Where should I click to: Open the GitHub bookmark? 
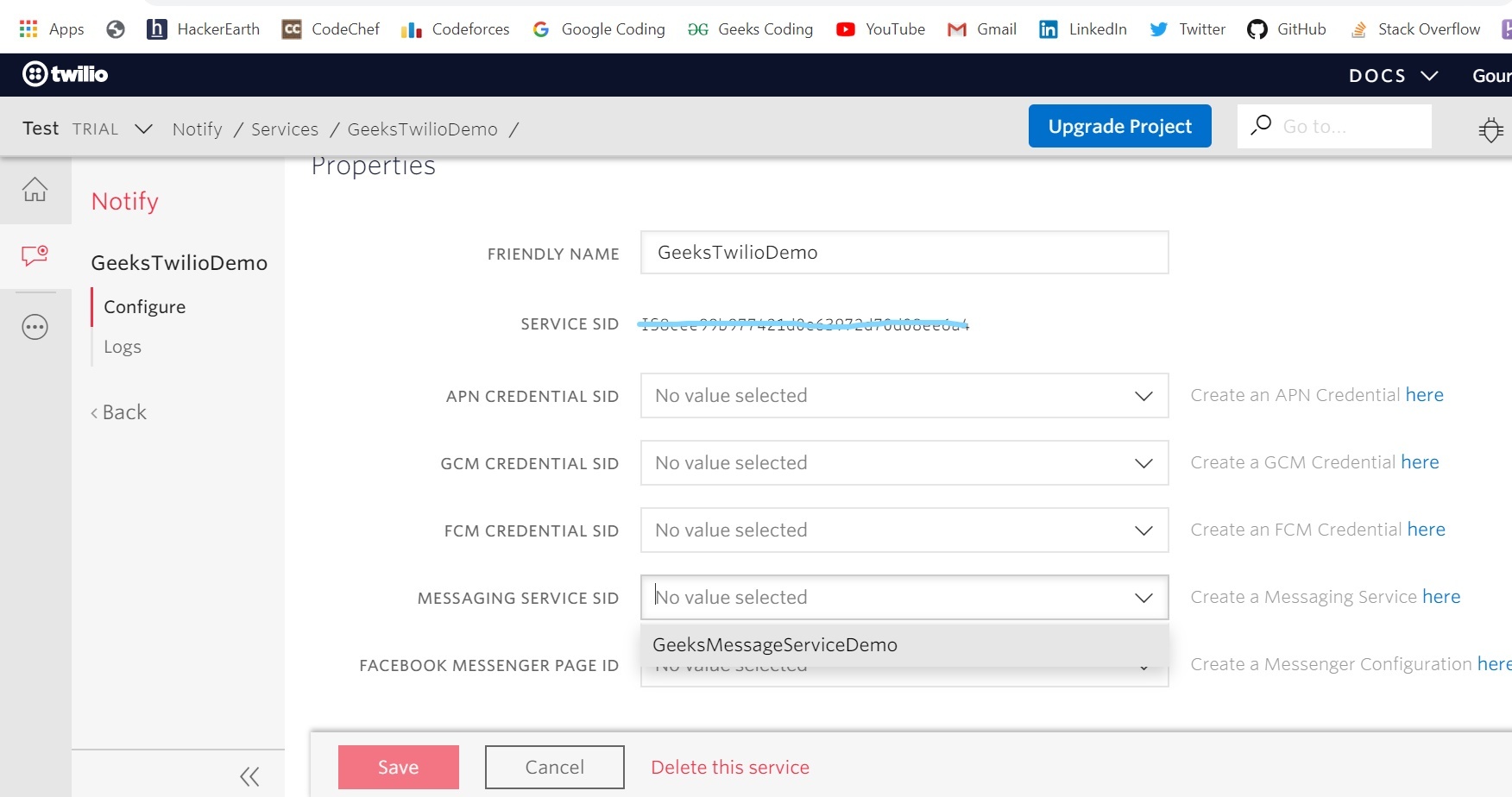pos(1287,29)
